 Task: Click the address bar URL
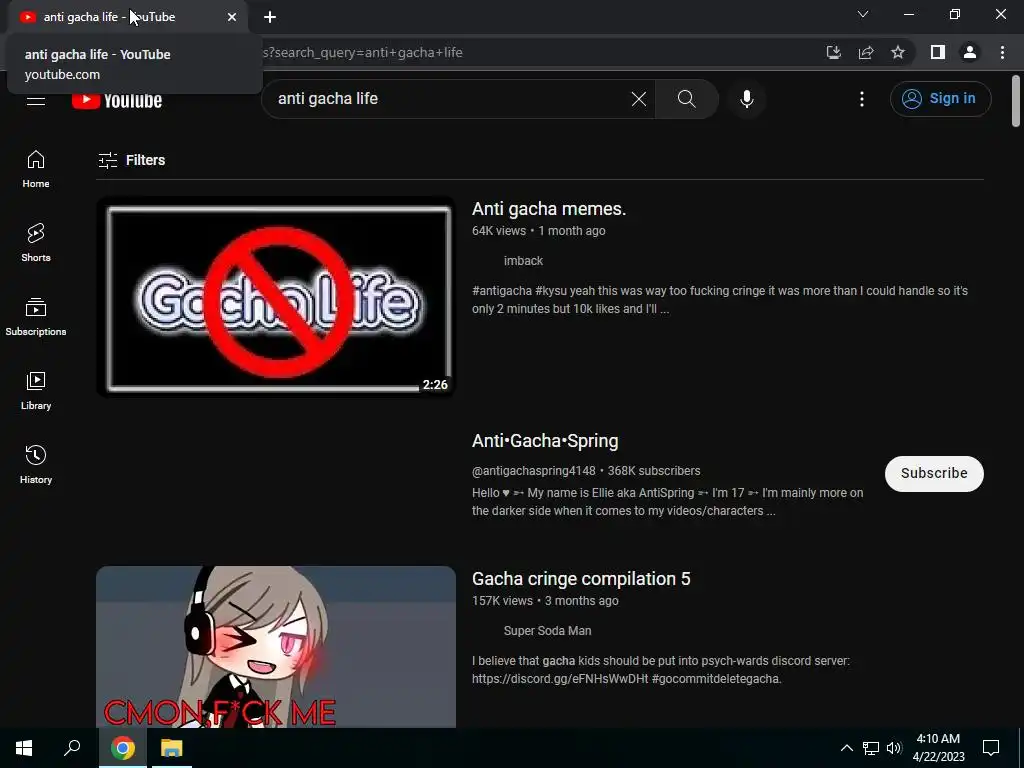362,52
